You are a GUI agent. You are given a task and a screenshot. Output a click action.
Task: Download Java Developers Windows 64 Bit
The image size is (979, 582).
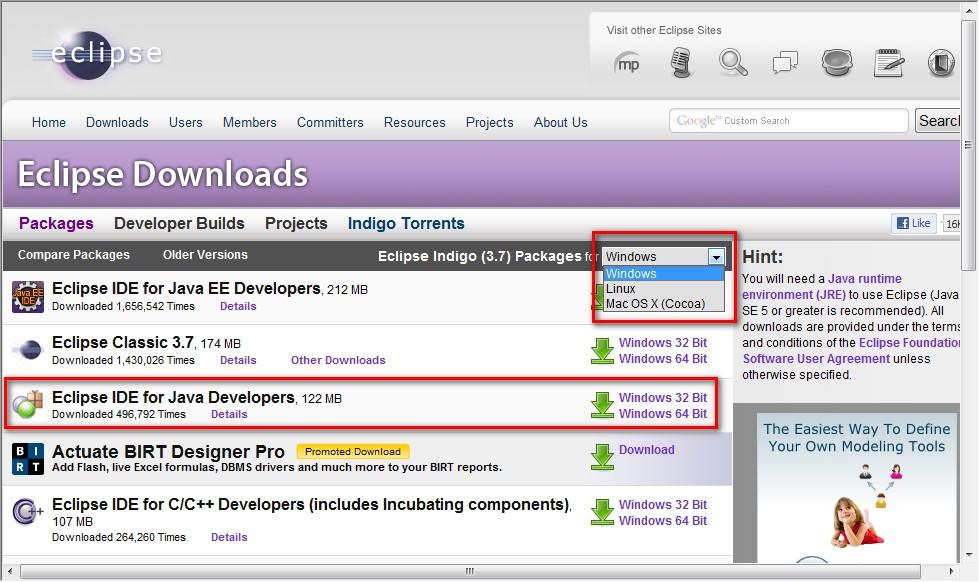pos(662,414)
